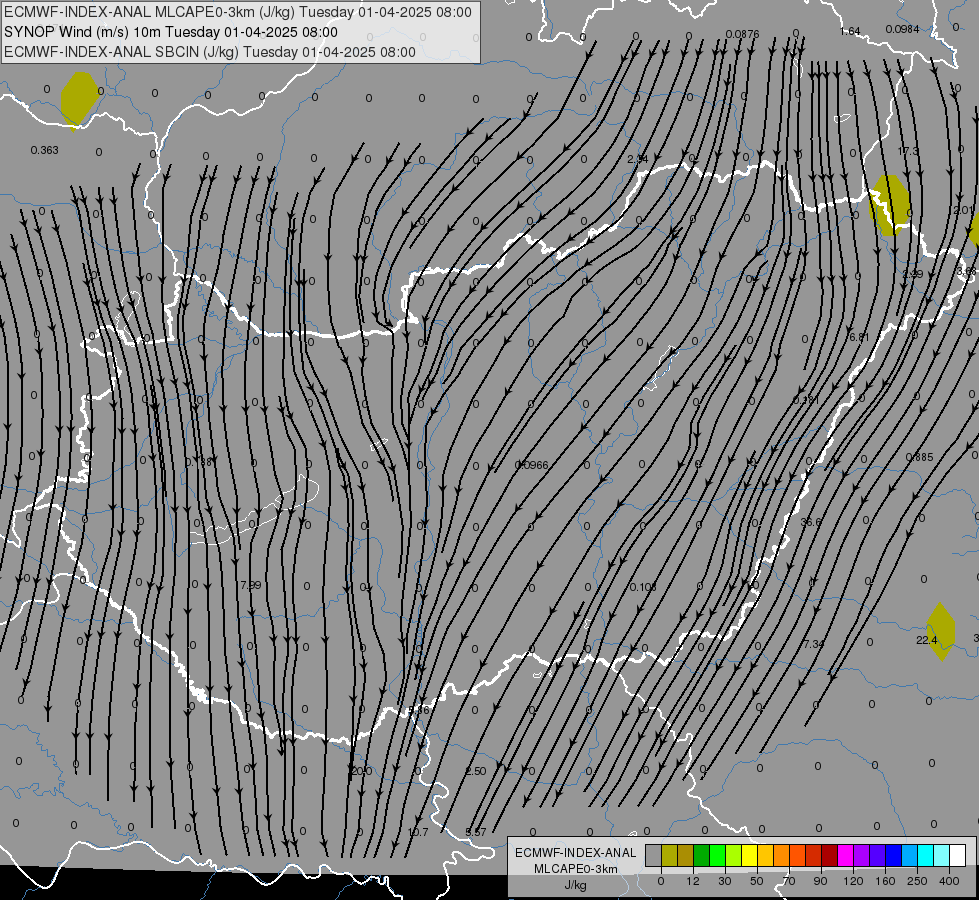Viewport: 979px width, 900px height.
Task: Click the map value '0.0966'
Action: tap(531, 465)
